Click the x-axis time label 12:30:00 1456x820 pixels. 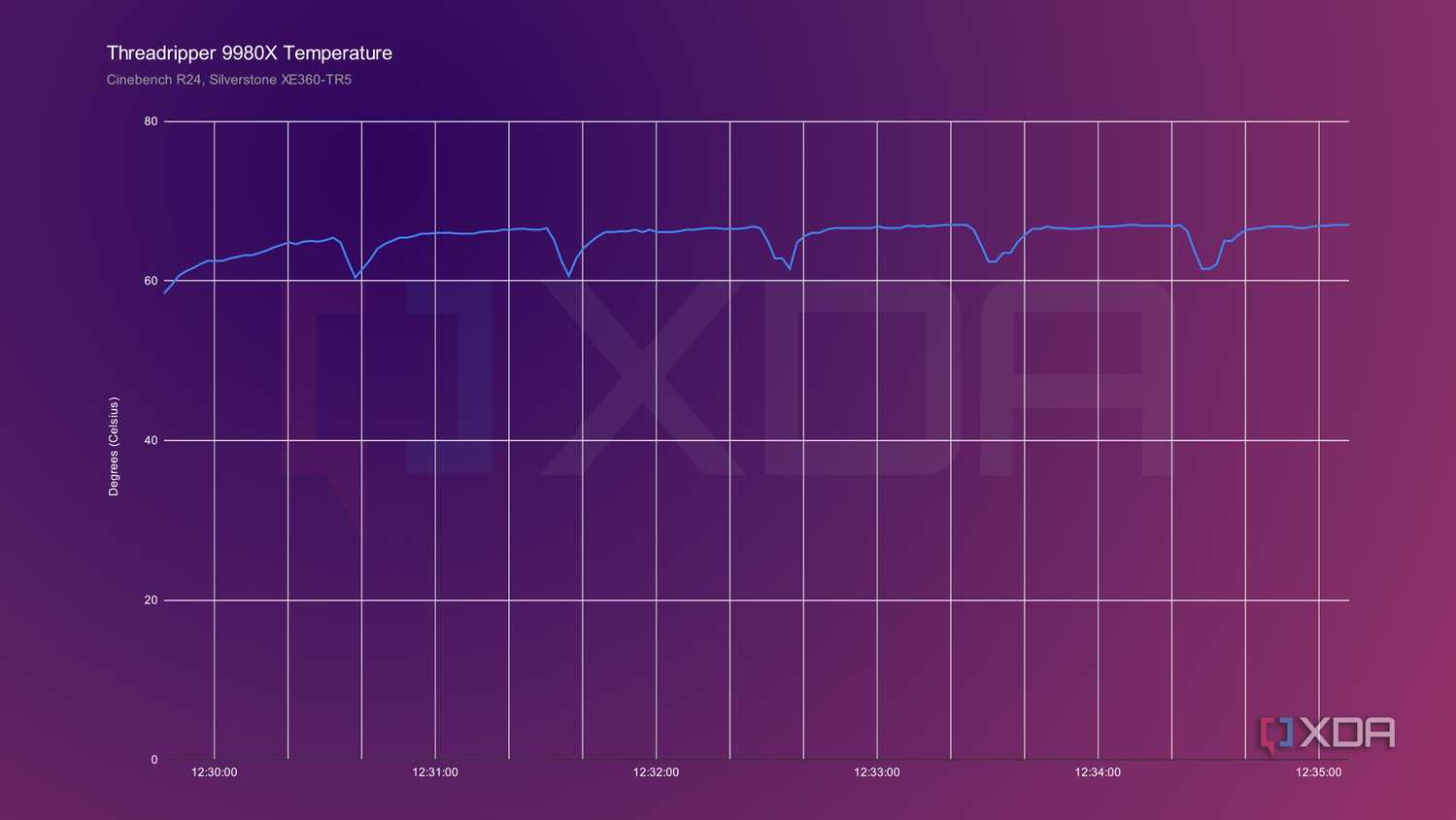tap(215, 772)
